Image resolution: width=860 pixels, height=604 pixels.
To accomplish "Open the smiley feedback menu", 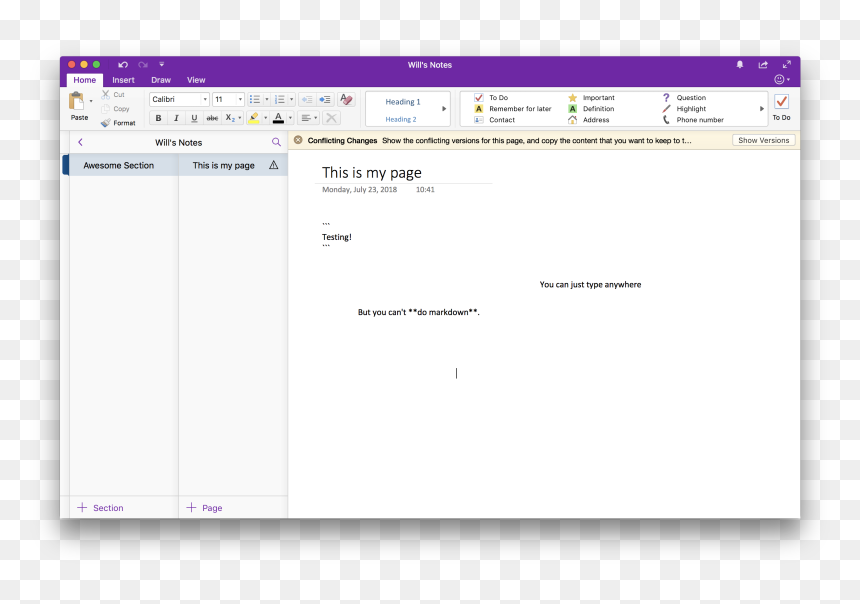I will [x=782, y=80].
